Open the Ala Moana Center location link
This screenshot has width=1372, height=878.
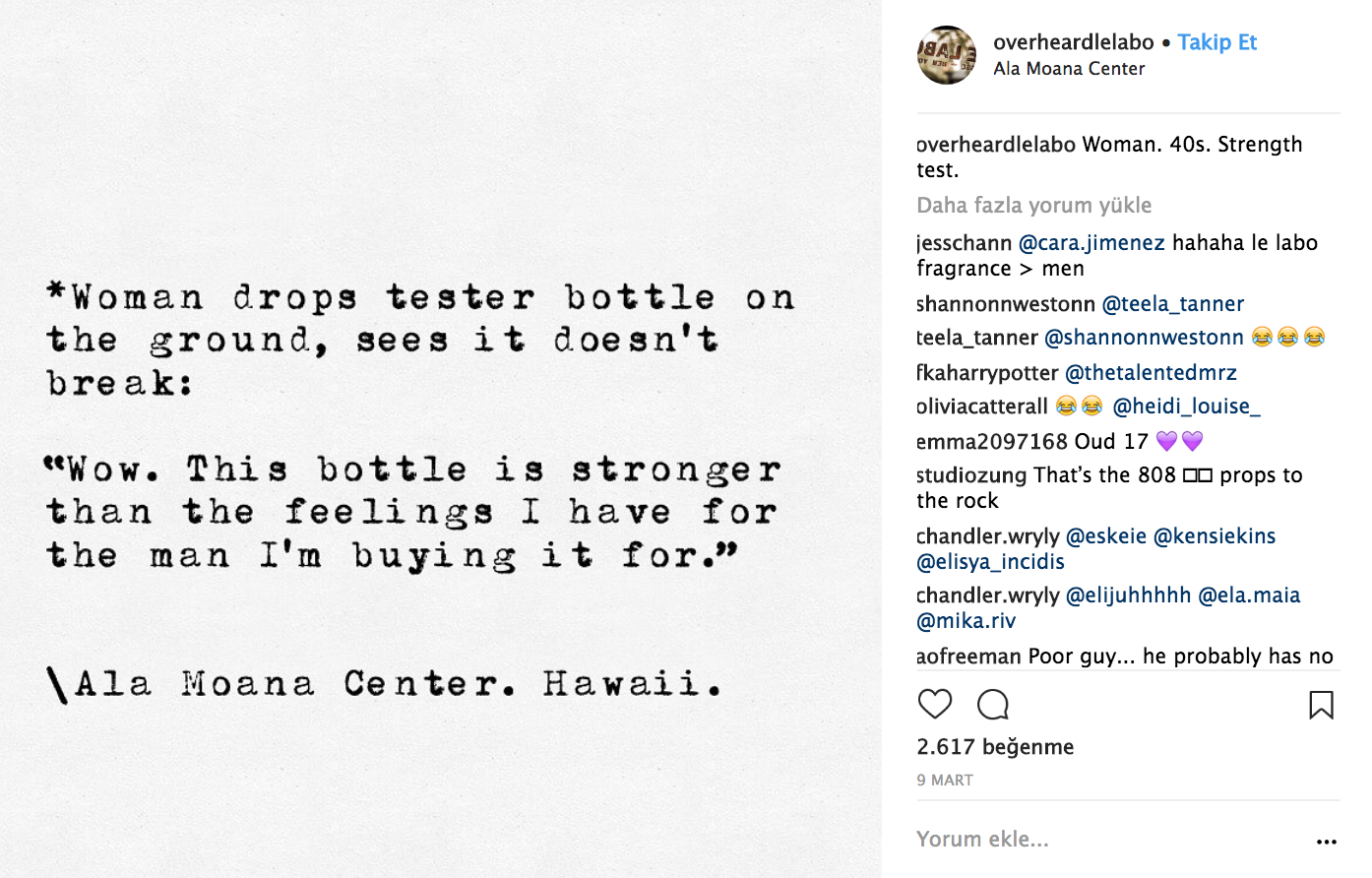pos(1069,69)
